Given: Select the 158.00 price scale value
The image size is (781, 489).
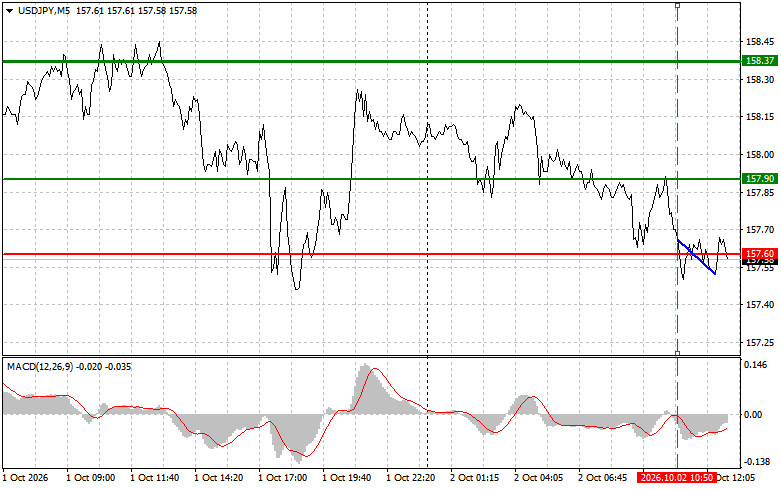Looking at the screenshot, I should click(x=760, y=155).
